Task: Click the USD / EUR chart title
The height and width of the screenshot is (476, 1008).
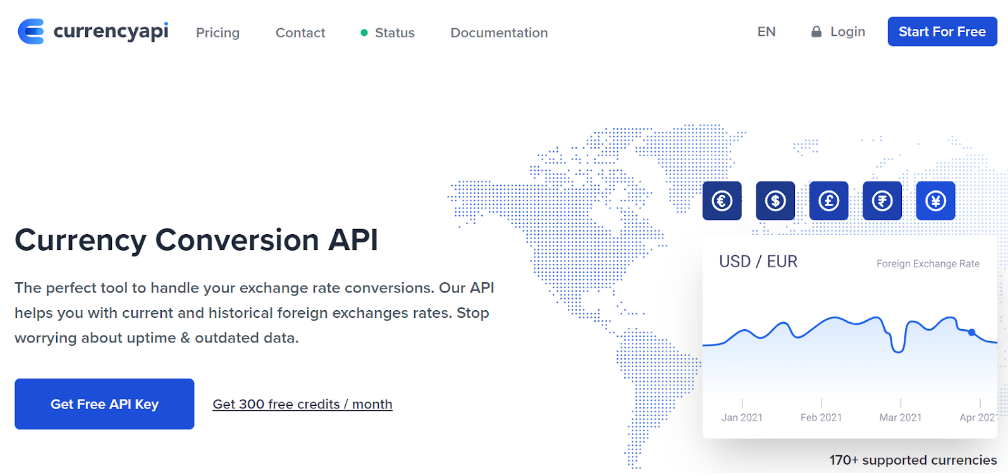Action: 758,262
